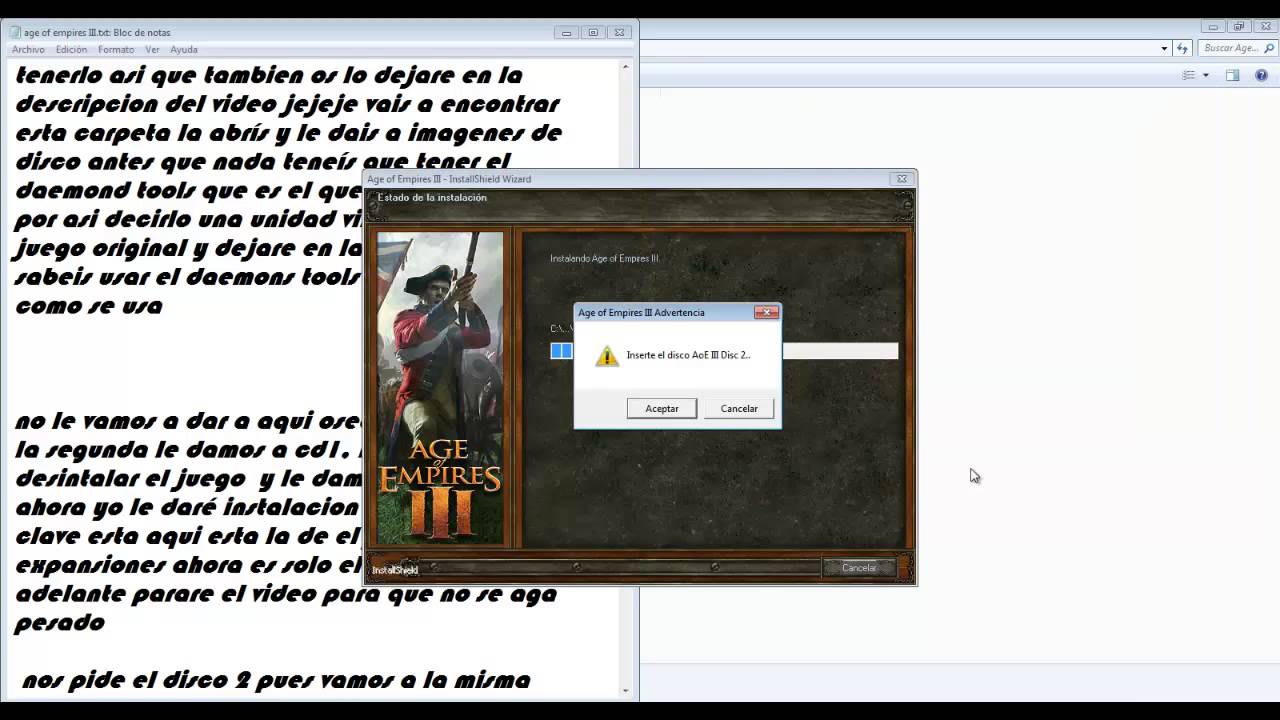Close the Age of Empires III Advertencia dialog
The image size is (1280, 720).
(x=766, y=312)
